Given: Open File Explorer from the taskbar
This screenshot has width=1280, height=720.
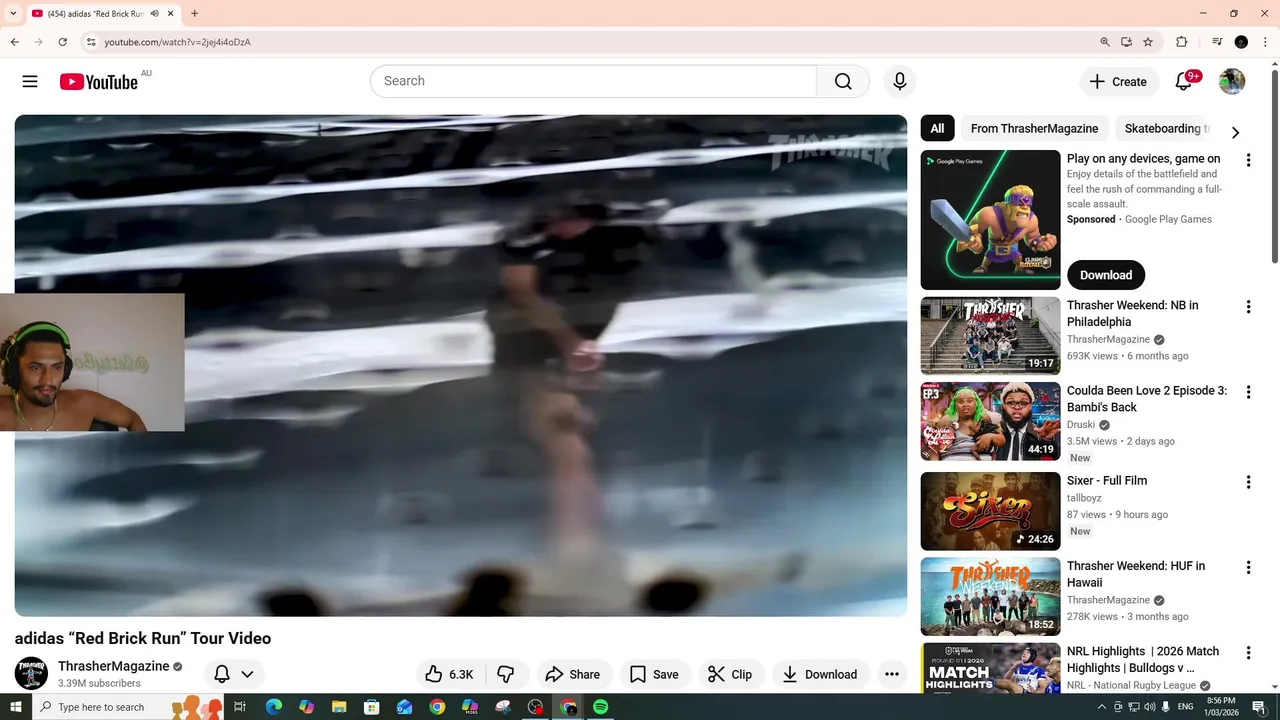Looking at the screenshot, I should point(339,707).
